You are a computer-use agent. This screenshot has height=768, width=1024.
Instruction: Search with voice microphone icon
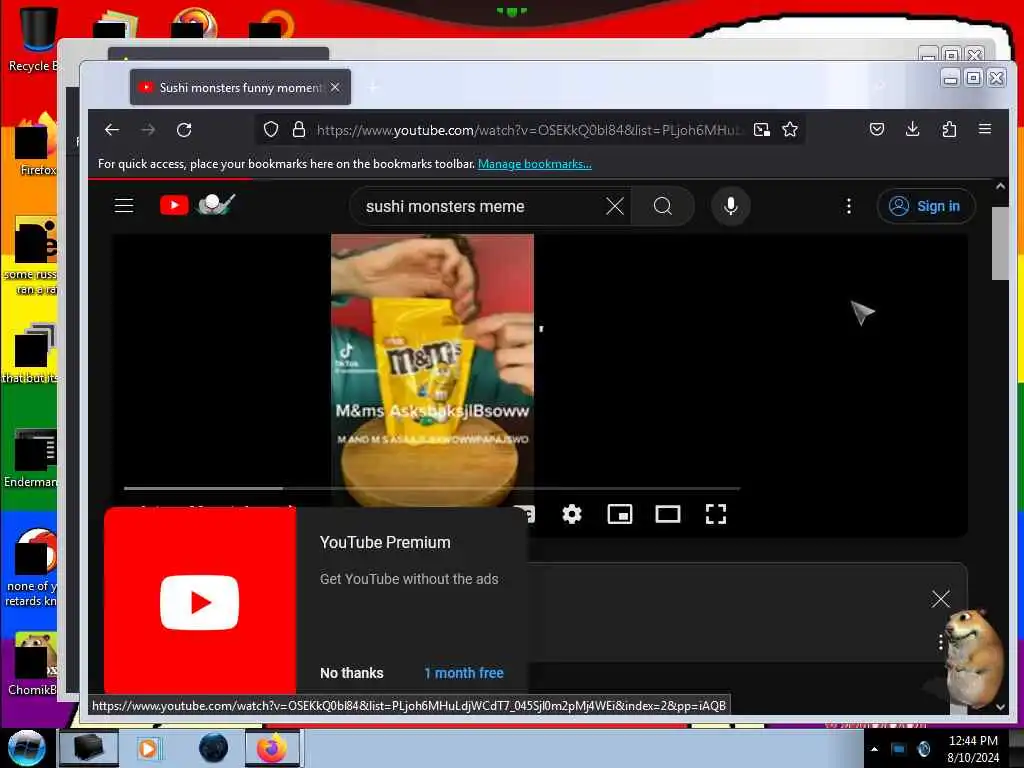coord(731,206)
